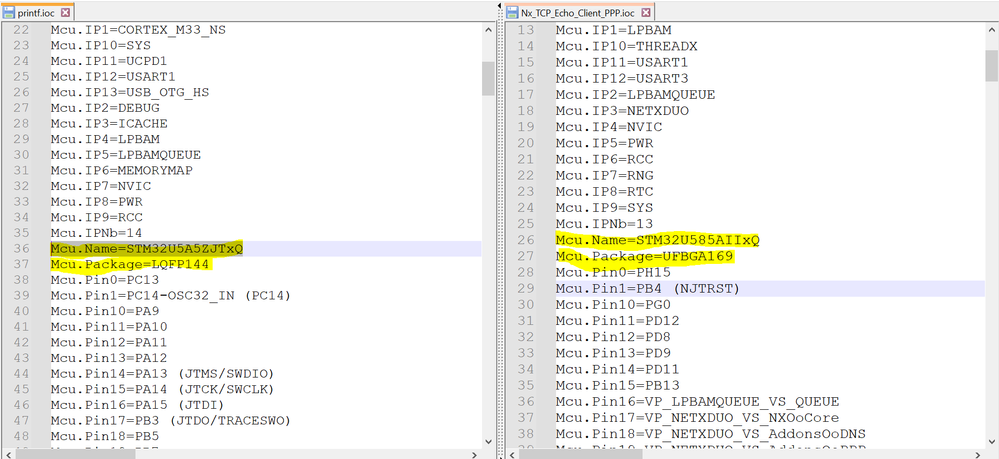
Task: Click the line Mcu.Pin15=PB13
Action: [617, 385]
